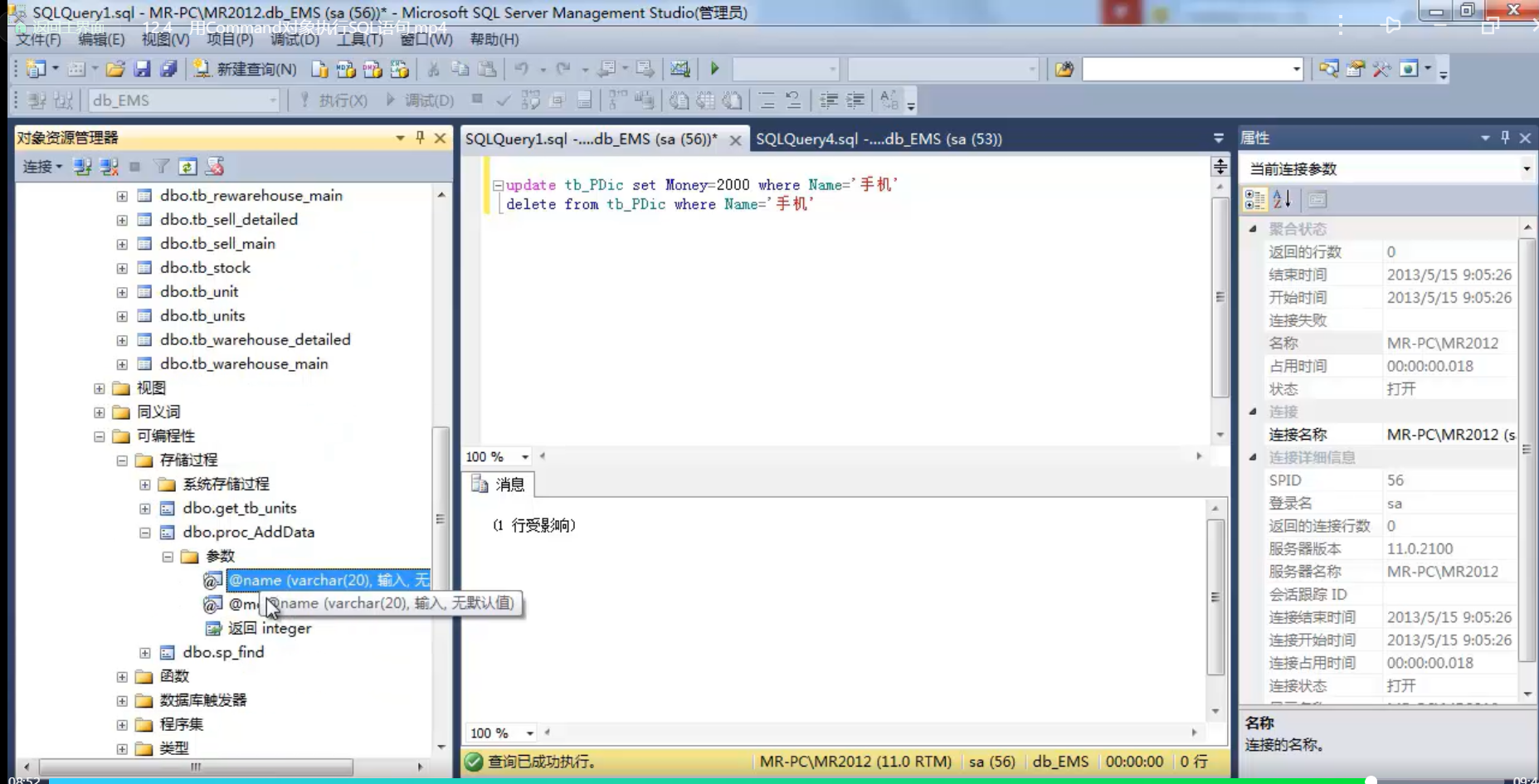
Task: Expand the dbo.tb_stock table node
Action: coord(122,268)
